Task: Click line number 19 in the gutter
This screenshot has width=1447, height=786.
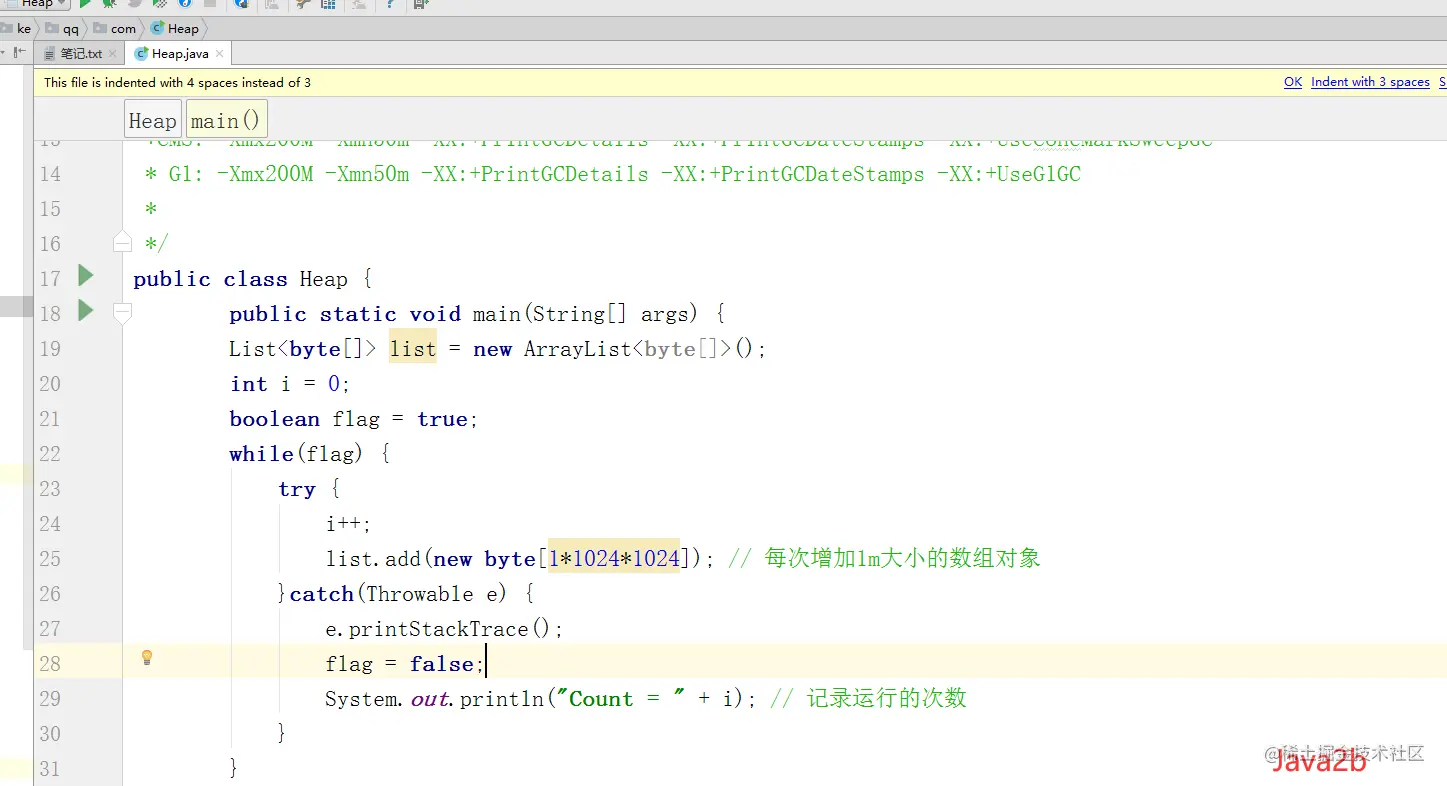Action: click(50, 349)
